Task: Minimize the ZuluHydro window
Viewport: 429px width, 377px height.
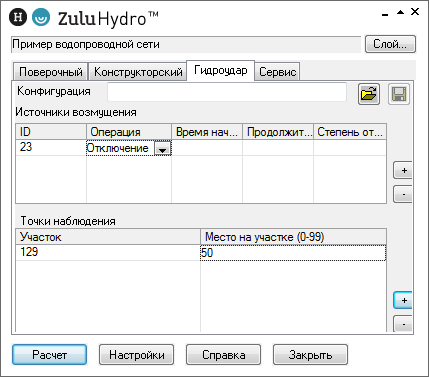Action: click(385, 15)
